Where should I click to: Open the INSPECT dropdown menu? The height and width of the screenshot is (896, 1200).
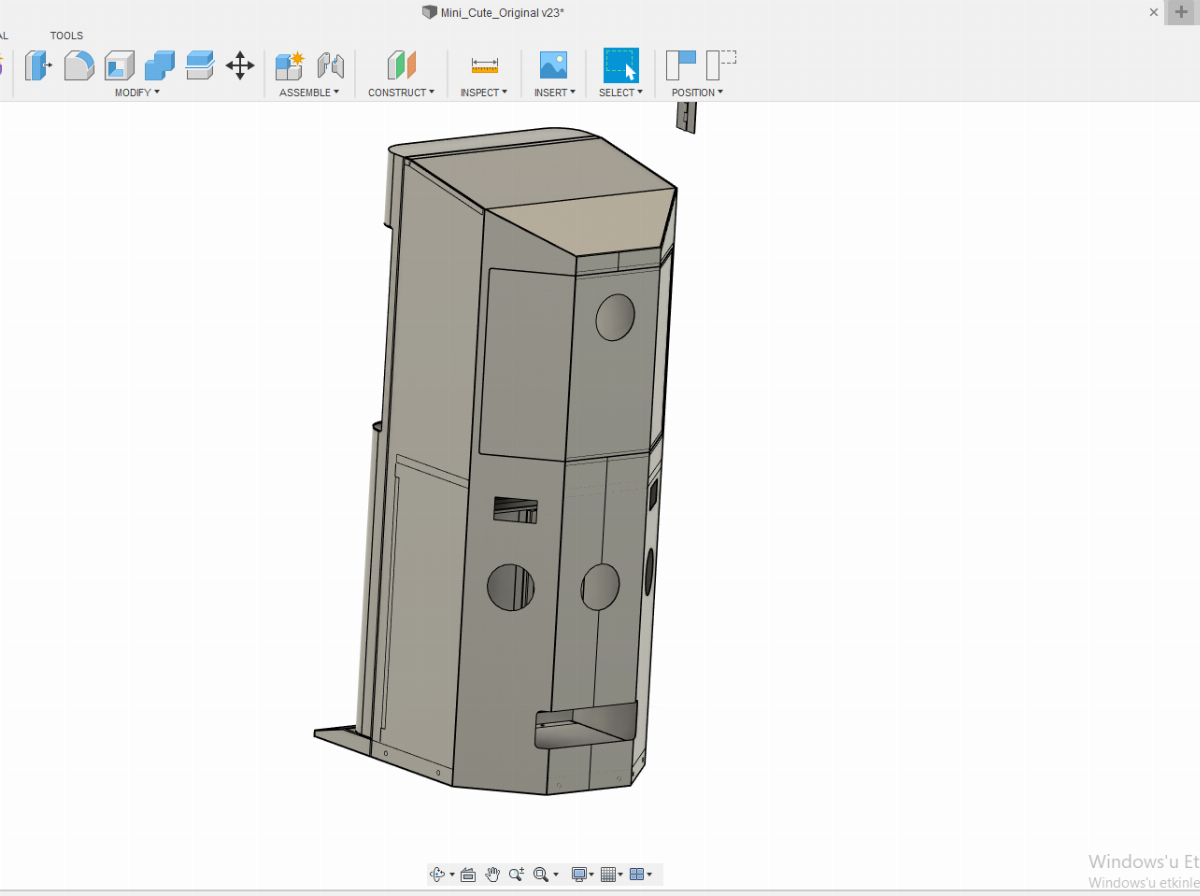click(x=484, y=92)
